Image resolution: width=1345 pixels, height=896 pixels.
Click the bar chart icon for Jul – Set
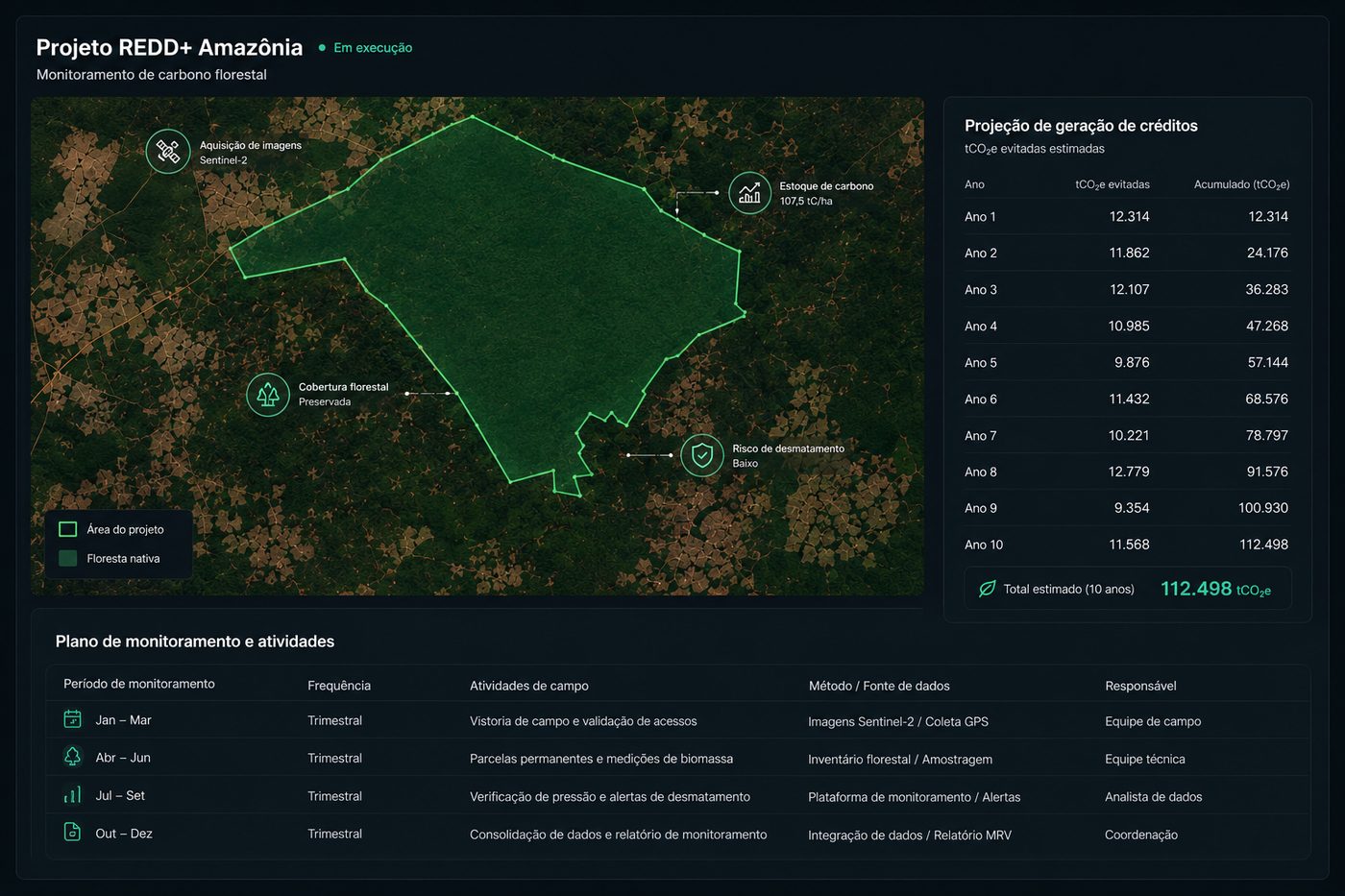pyautogui.click(x=72, y=795)
